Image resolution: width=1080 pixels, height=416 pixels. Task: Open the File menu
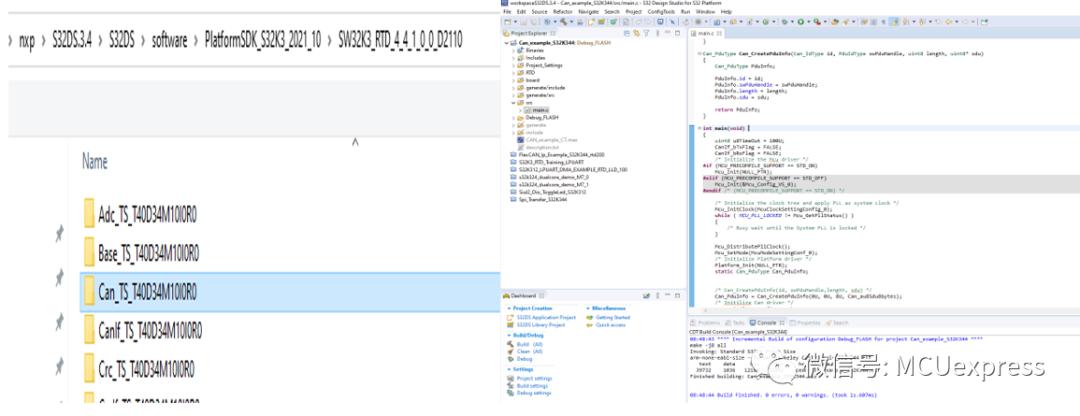(x=507, y=12)
